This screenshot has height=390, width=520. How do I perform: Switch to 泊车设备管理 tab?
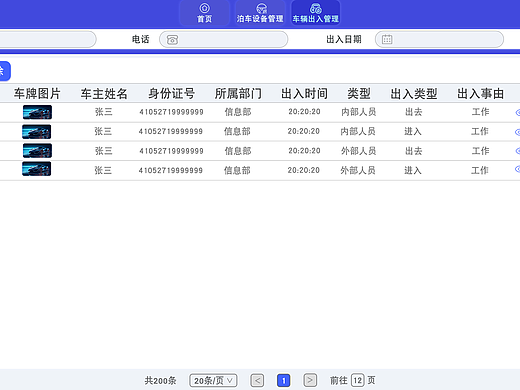(x=260, y=13)
